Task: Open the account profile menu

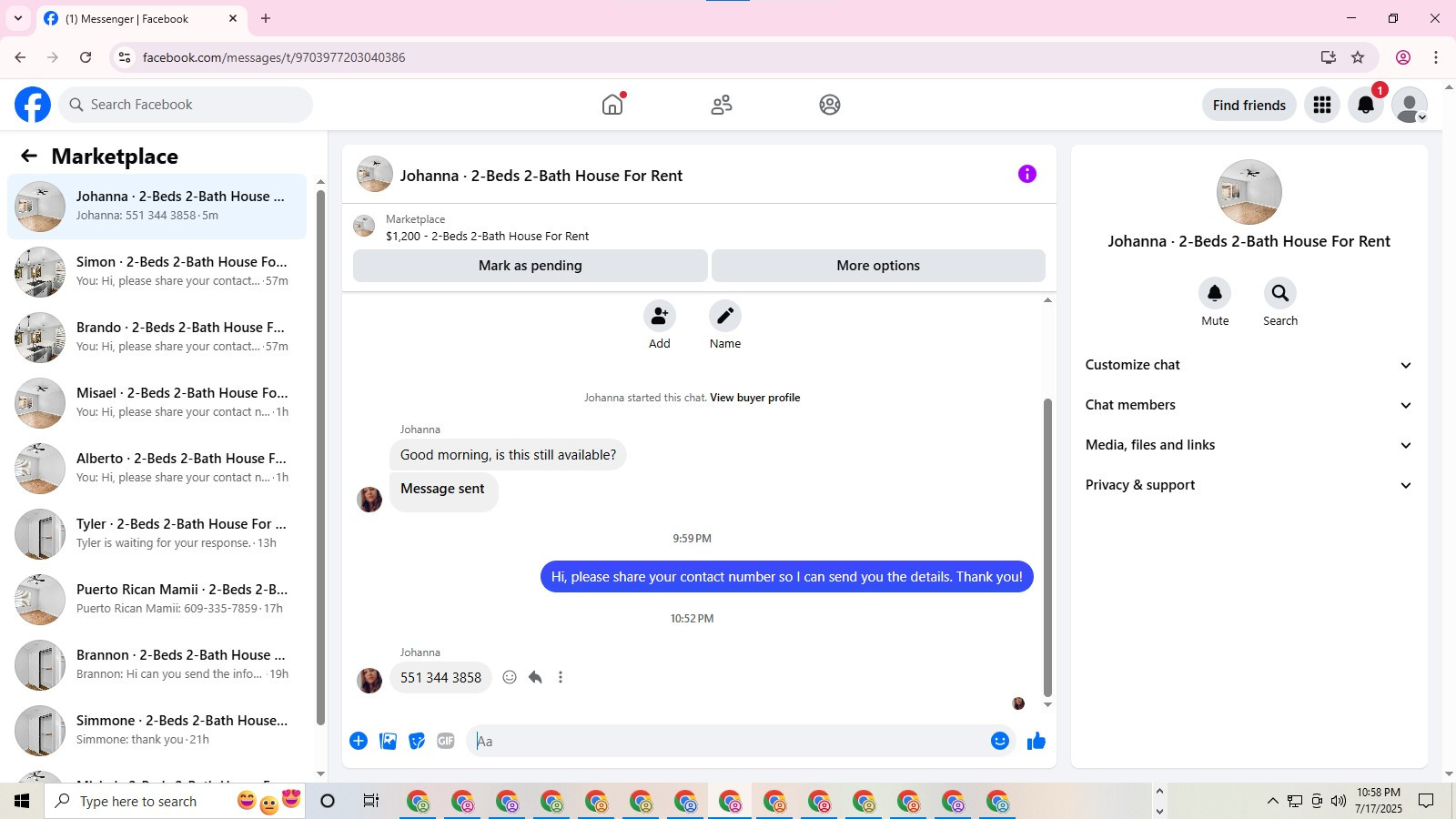Action: [1410, 105]
